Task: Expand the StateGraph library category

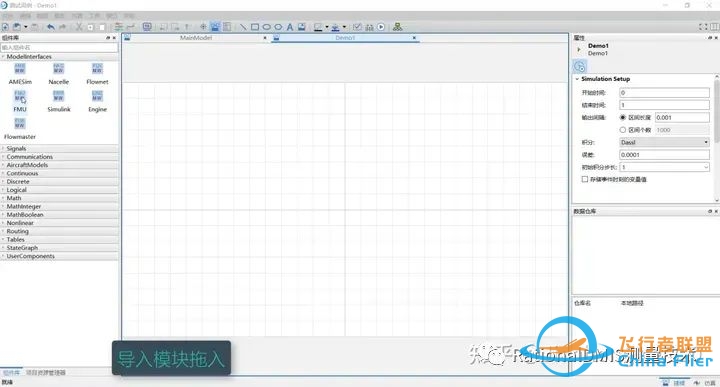Action: tap(3, 248)
